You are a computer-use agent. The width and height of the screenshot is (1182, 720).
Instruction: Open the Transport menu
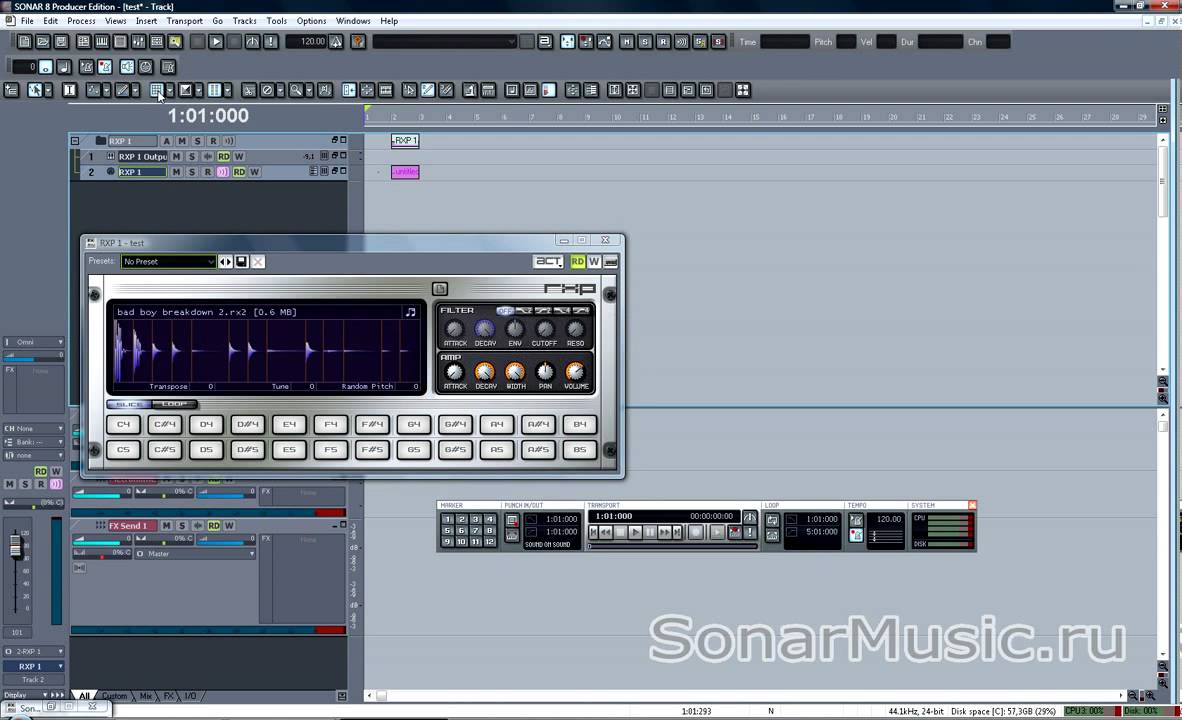pyautogui.click(x=184, y=21)
